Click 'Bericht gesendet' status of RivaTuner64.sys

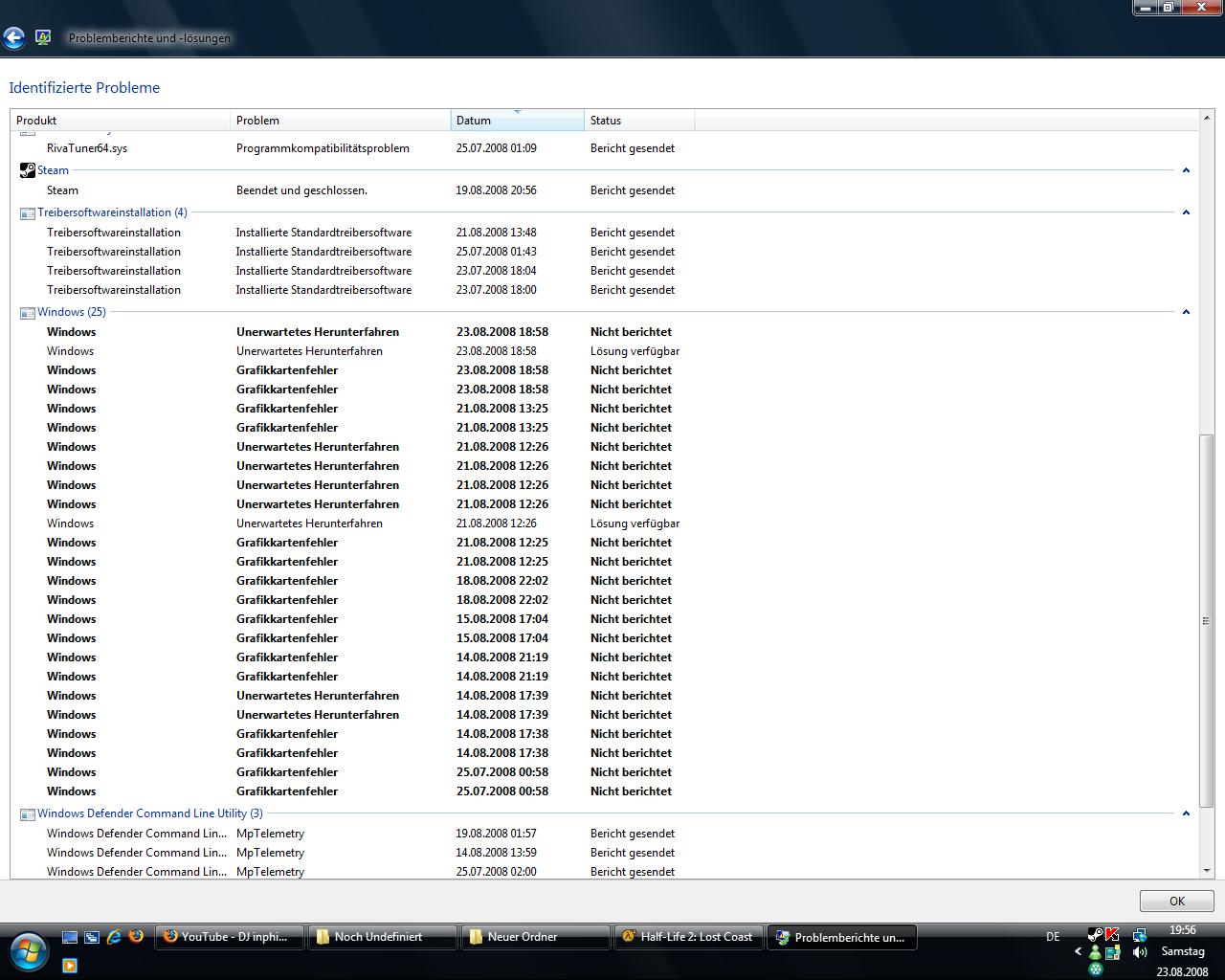tap(633, 148)
